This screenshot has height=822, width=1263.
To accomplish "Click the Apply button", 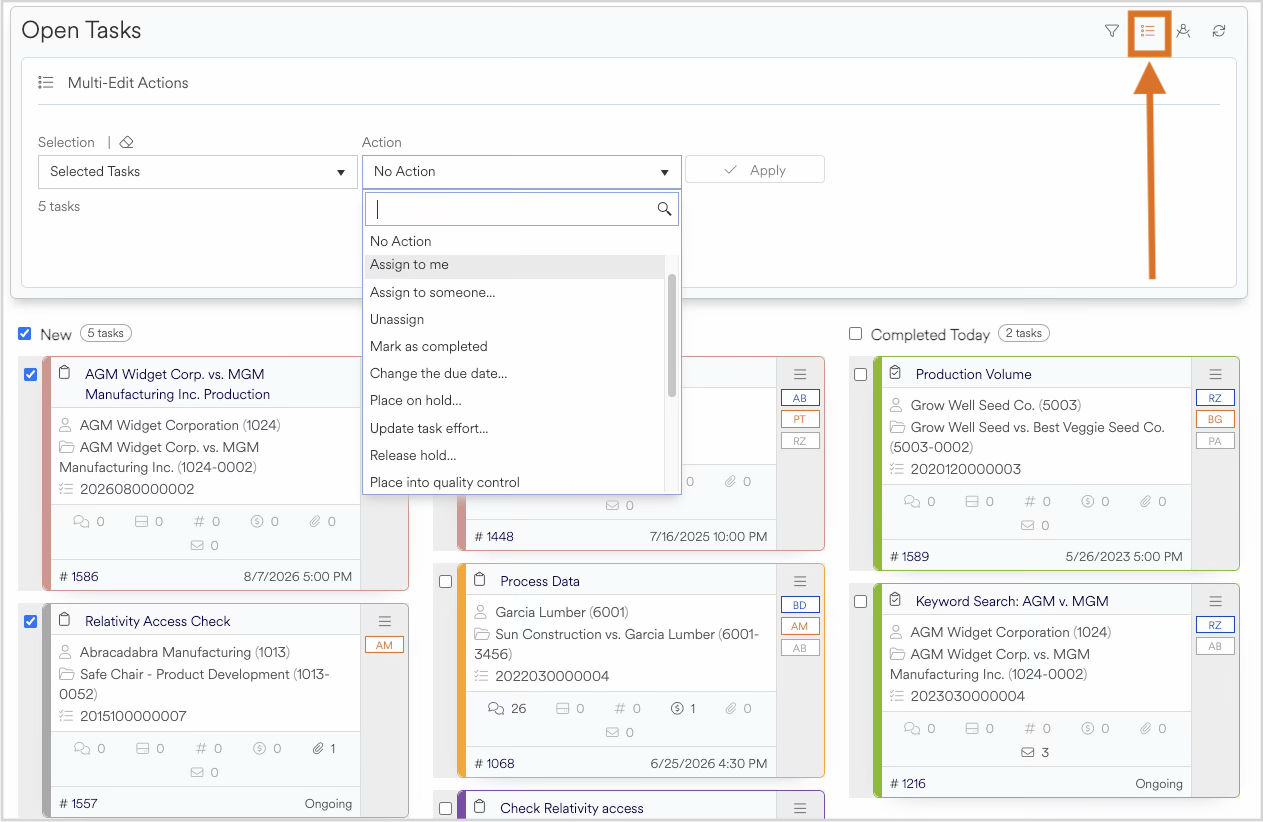I will 755,170.
